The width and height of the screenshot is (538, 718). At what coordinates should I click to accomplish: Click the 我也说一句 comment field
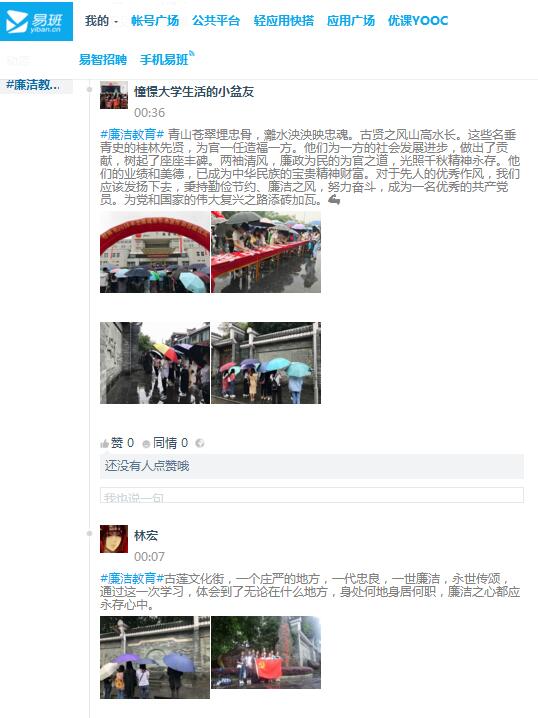click(x=312, y=495)
